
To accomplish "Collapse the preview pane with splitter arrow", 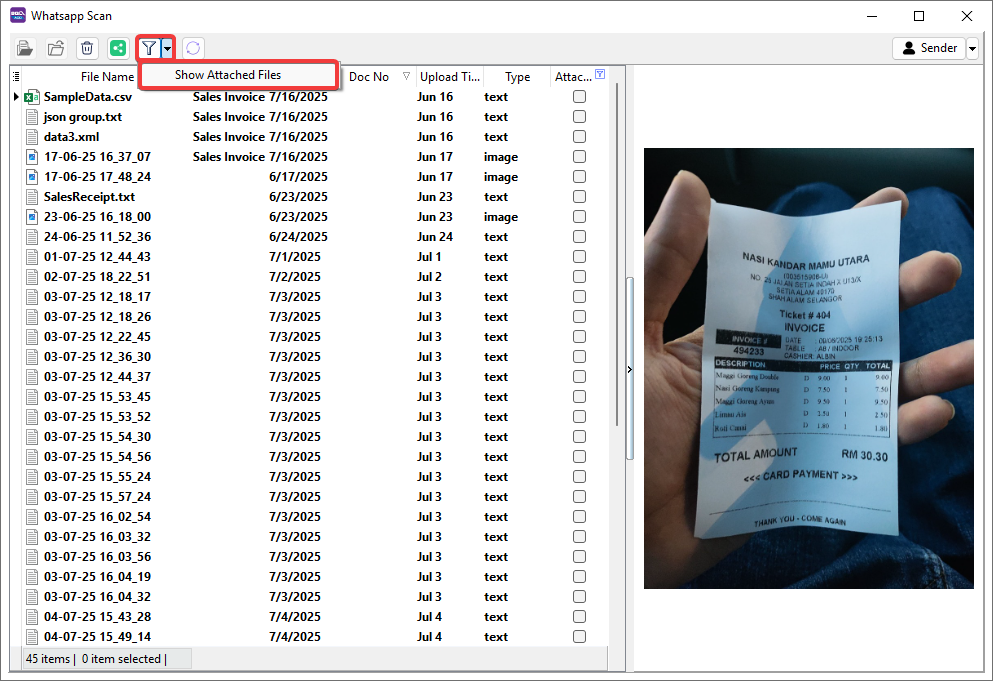I will pos(629,369).
